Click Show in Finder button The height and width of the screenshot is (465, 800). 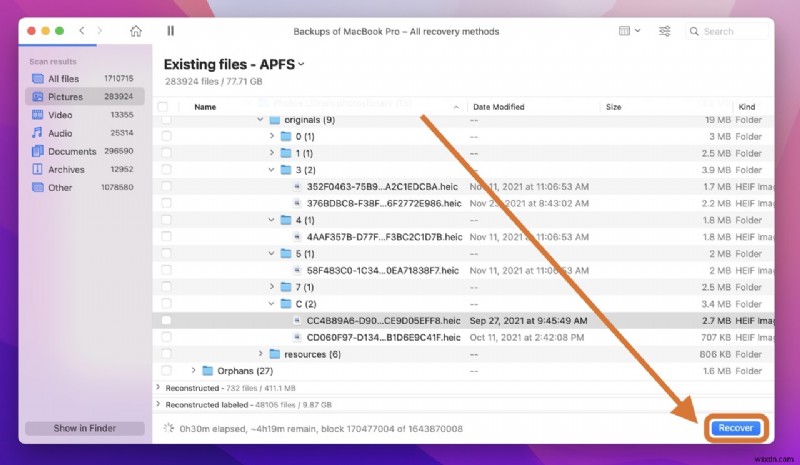pyautogui.click(x=85, y=428)
